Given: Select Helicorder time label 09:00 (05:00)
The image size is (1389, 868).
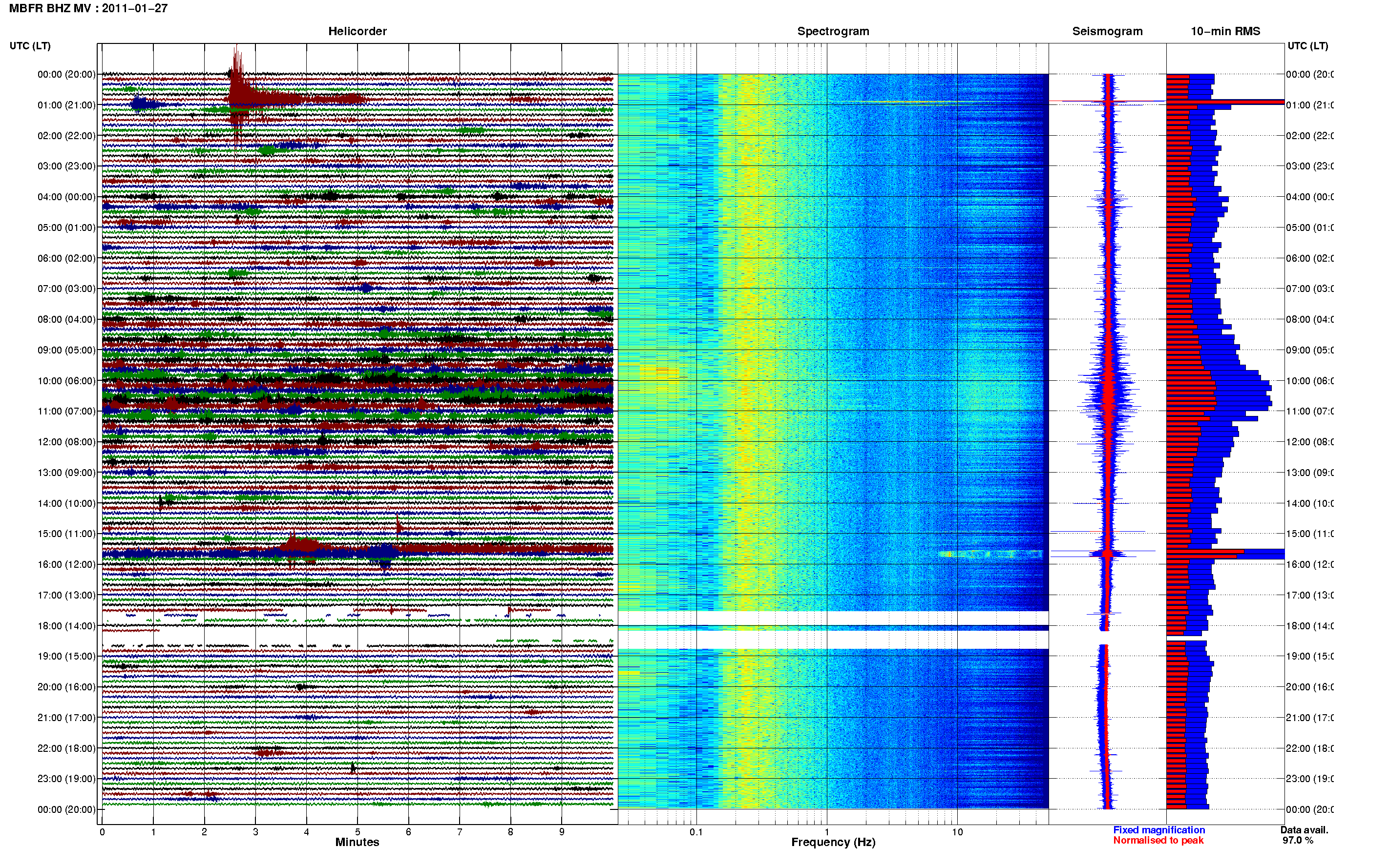Looking at the screenshot, I should coord(66,350).
